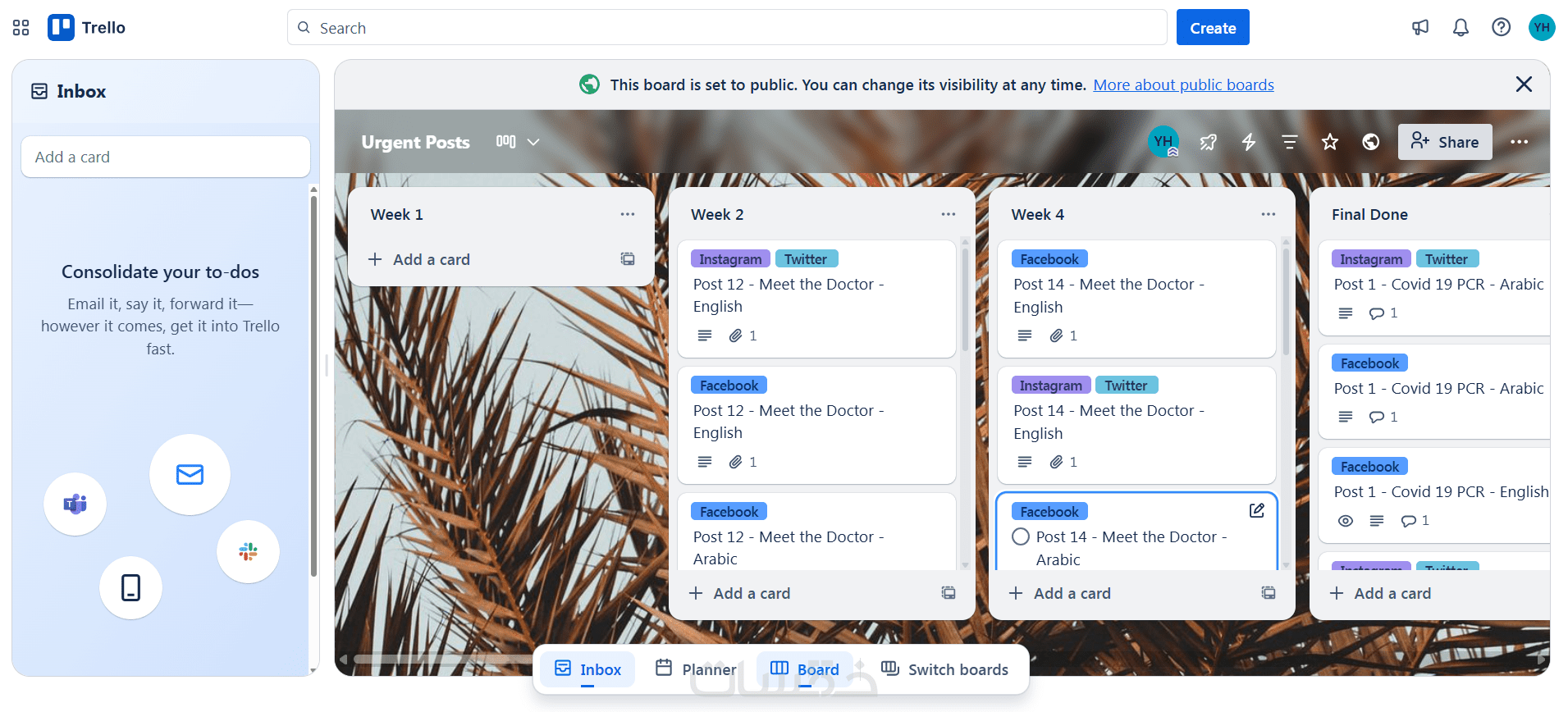
Task: Click the blue Create button
Action: coord(1212,28)
